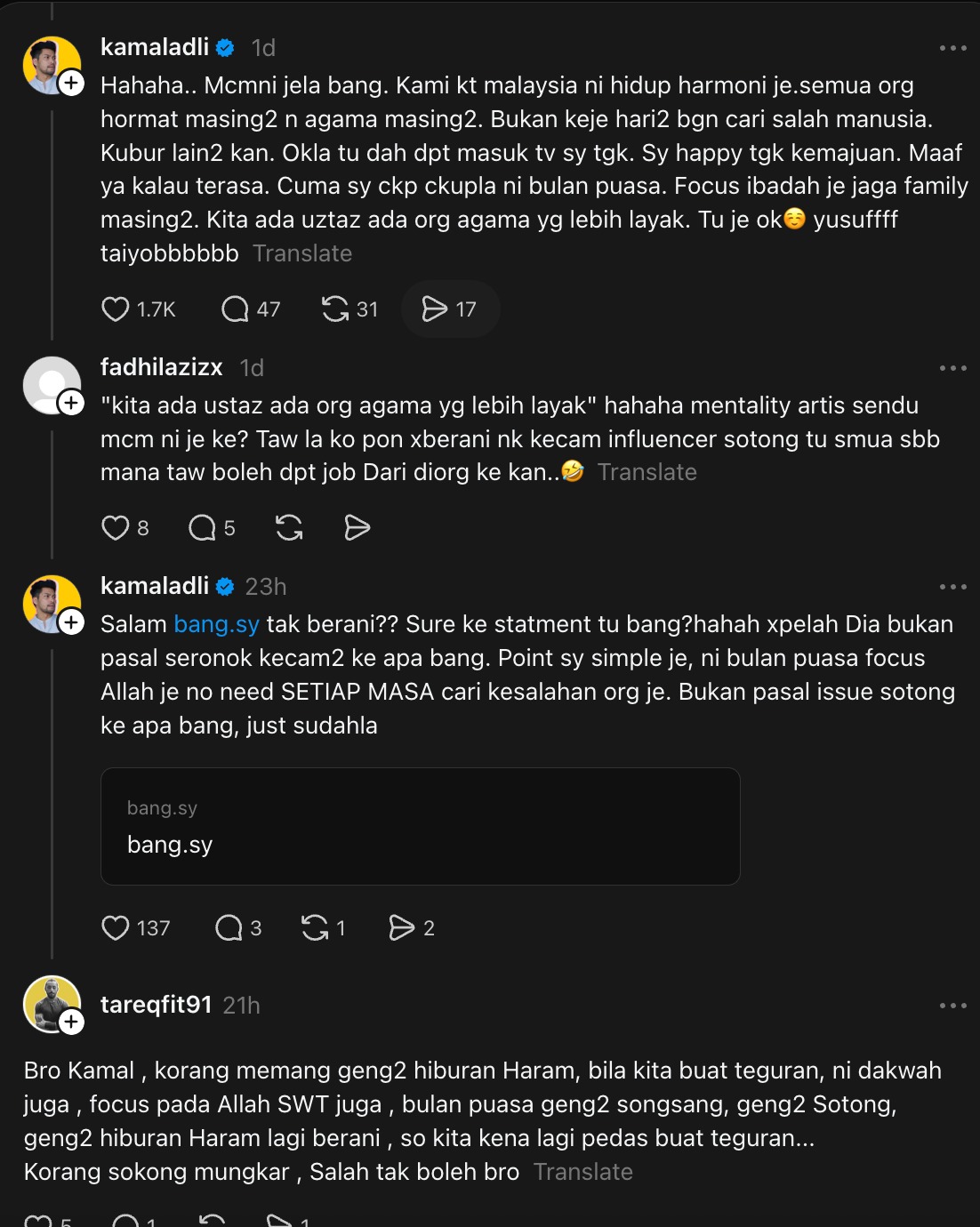Like kamaladli's first comment with 1.7K likes
Image resolution: width=980 pixels, height=1227 pixels.
pos(116,309)
